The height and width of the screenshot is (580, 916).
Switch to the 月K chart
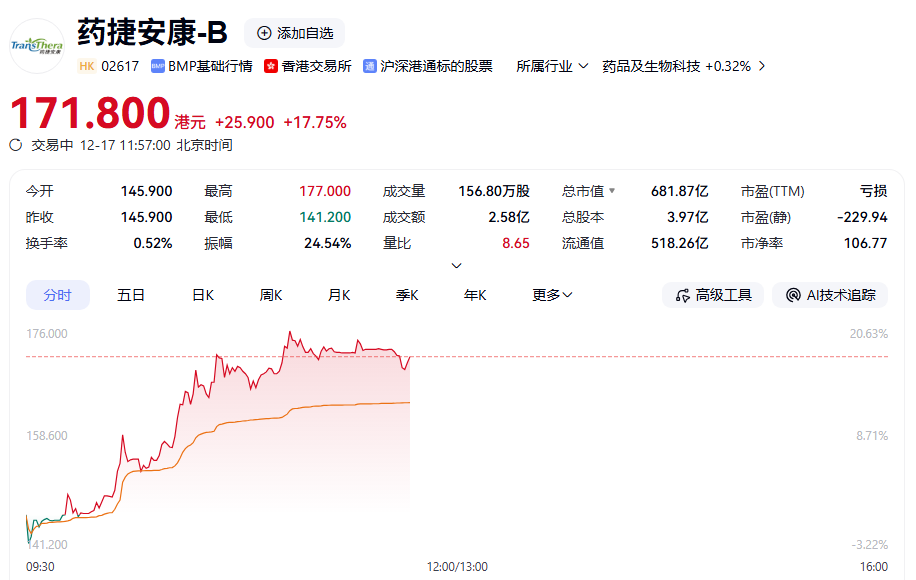click(x=339, y=295)
